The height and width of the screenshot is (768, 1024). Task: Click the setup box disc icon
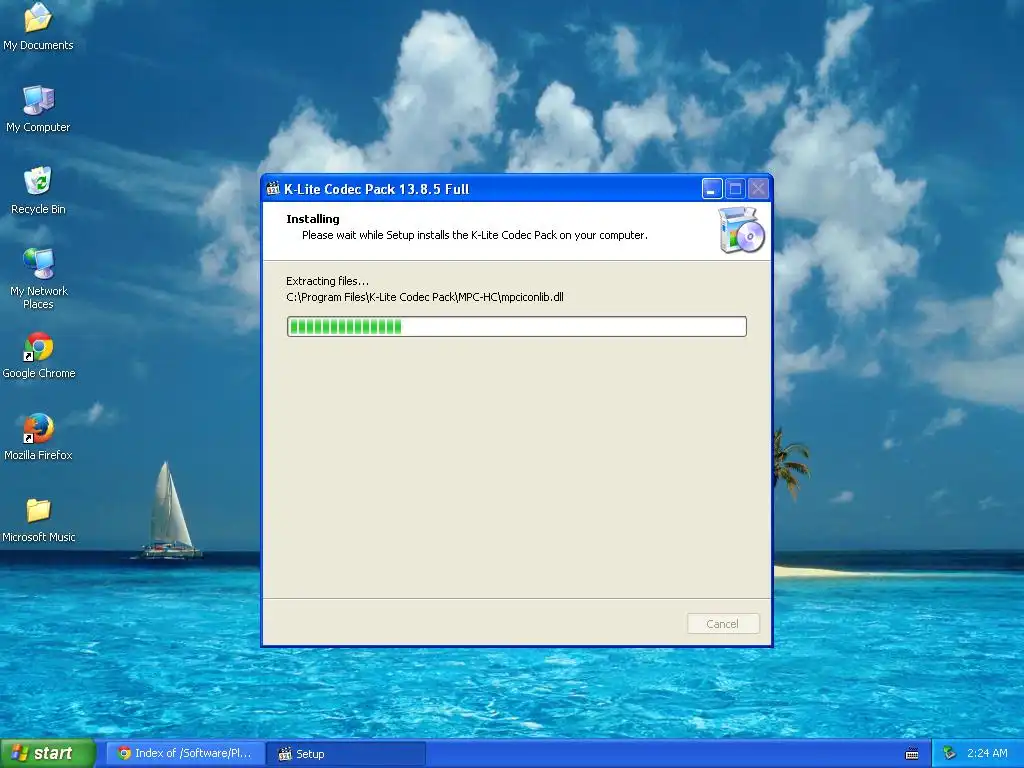coord(741,230)
